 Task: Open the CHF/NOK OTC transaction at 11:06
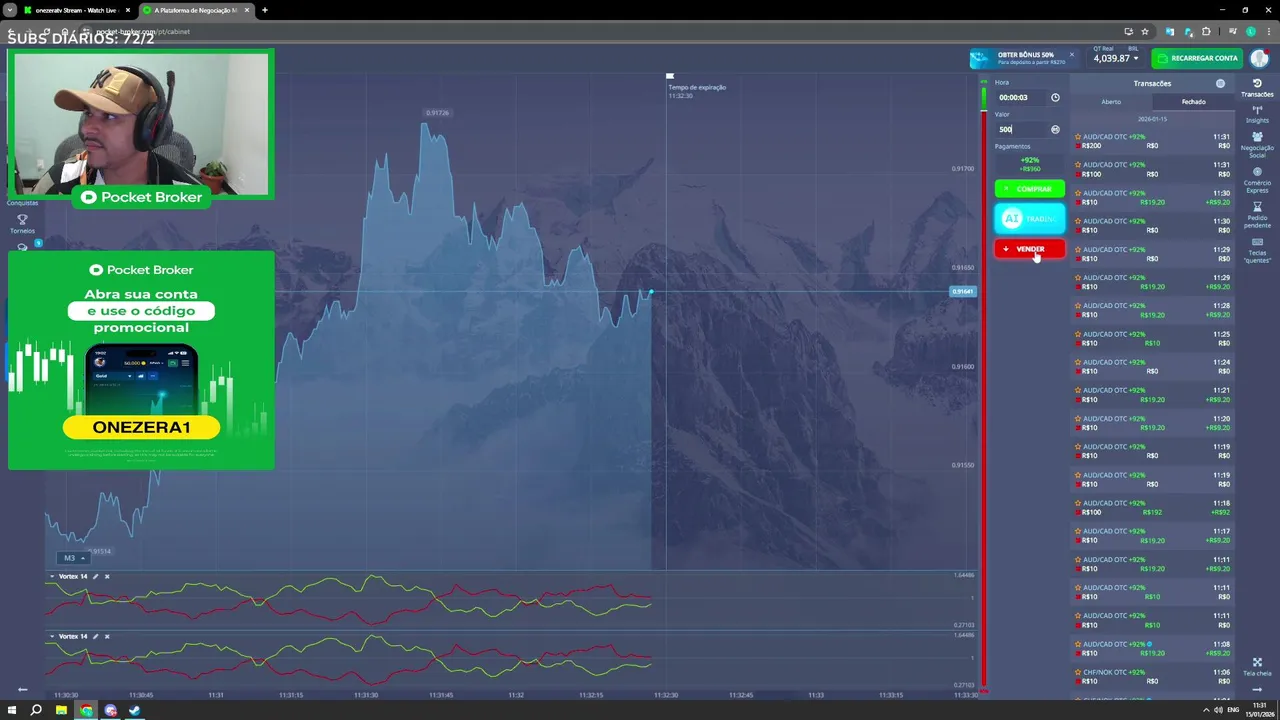coord(1152,677)
